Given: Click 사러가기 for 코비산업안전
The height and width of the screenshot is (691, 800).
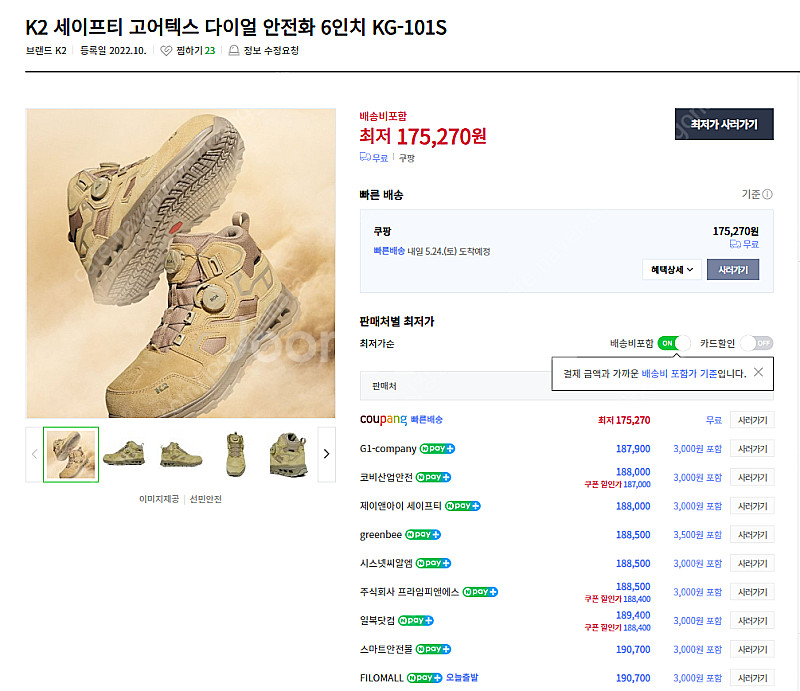Looking at the screenshot, I should (x=752, y=477).
